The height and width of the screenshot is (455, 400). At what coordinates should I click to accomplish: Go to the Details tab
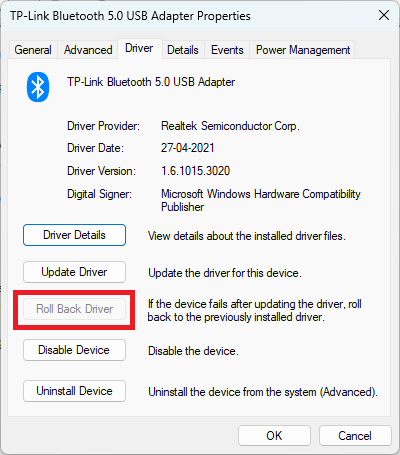point(183,50)
